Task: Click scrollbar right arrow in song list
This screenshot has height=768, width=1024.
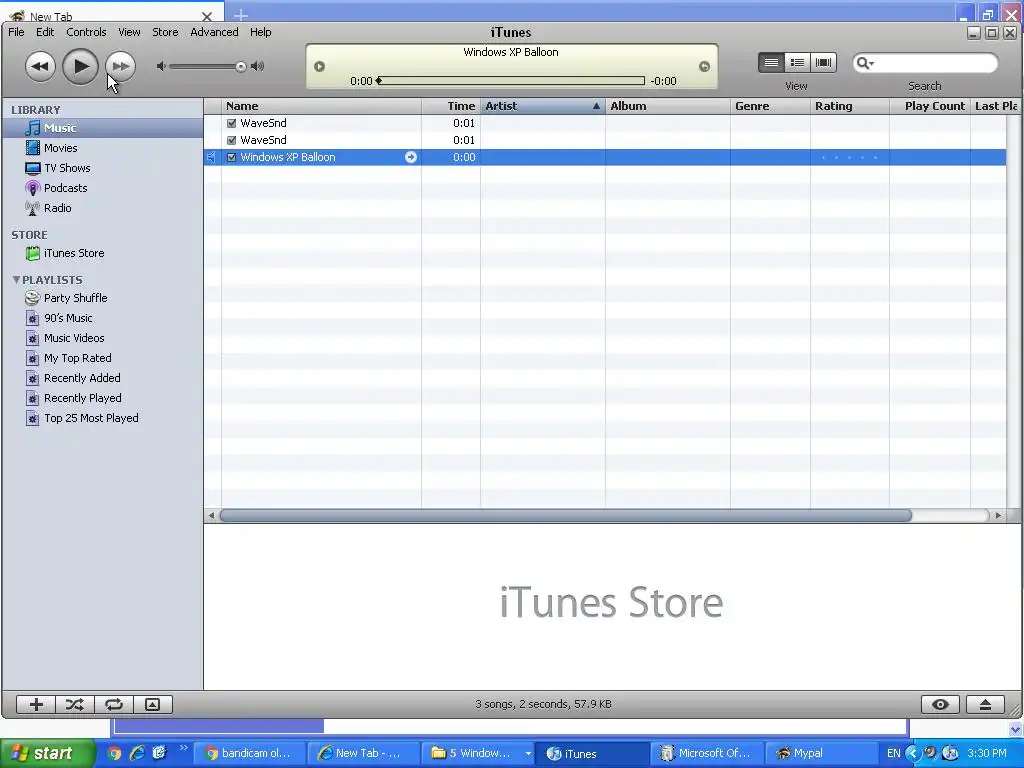Action: (x=998, y=515)
